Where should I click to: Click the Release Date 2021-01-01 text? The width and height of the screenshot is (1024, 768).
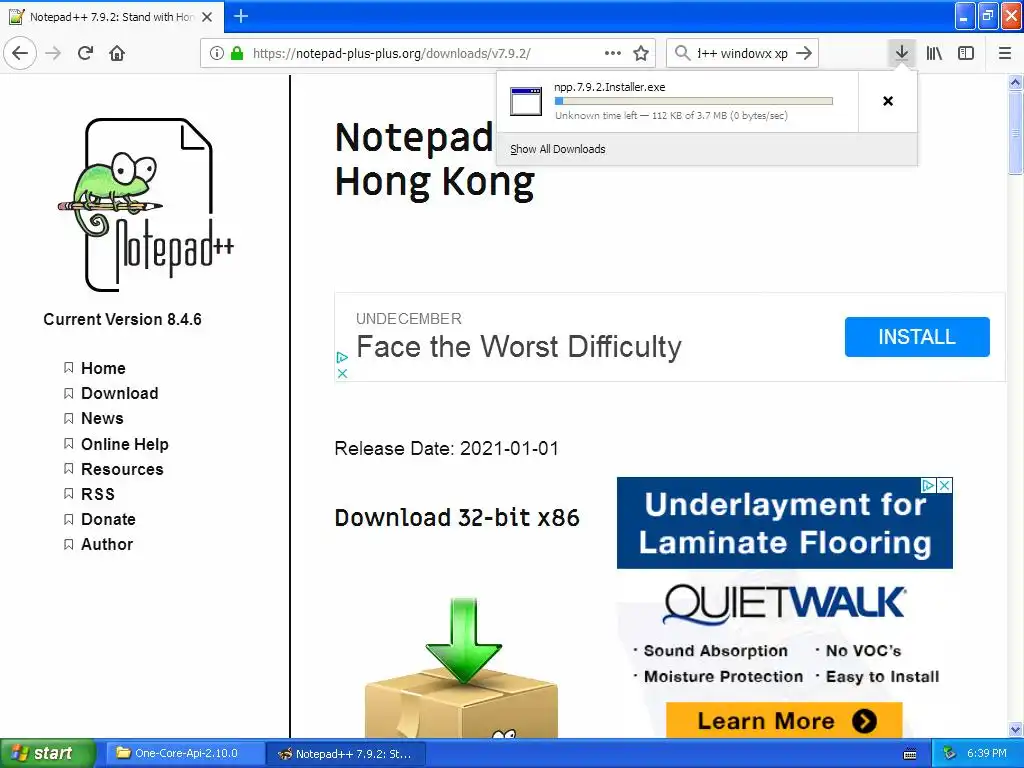click(x=447, y=449)
